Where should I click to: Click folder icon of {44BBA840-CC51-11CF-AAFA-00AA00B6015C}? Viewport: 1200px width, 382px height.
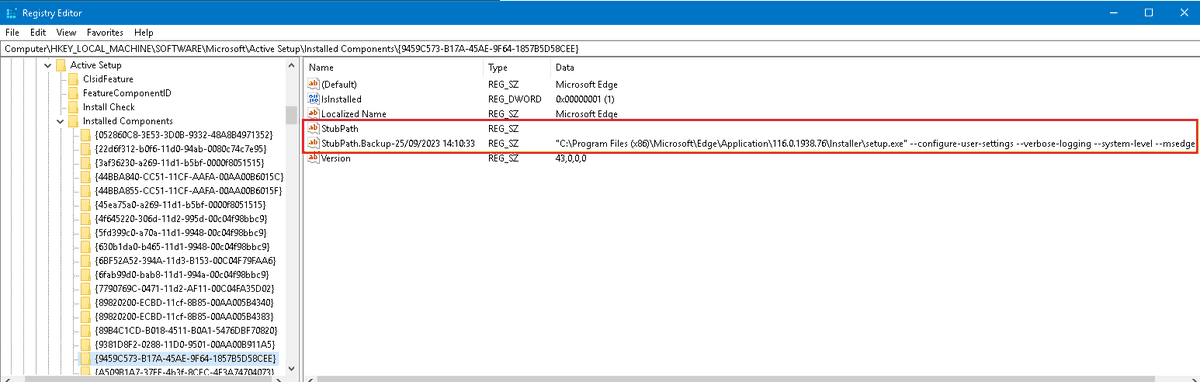[87, 176]
